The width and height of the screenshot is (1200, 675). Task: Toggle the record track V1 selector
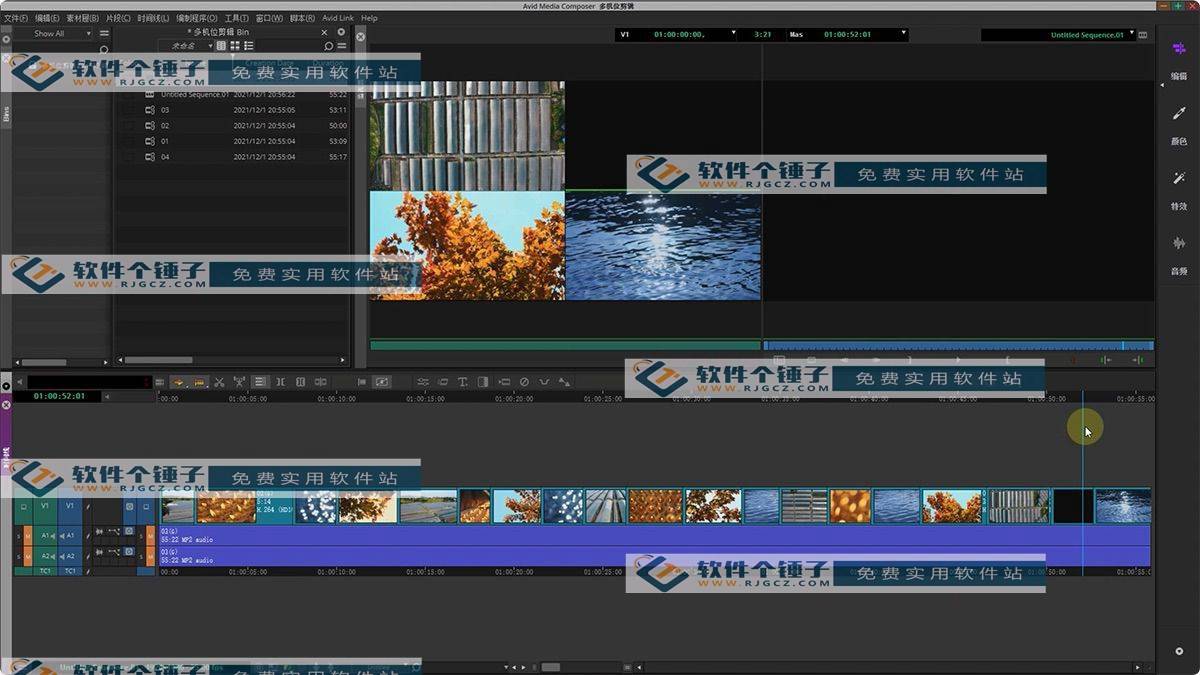pos(70,507)
